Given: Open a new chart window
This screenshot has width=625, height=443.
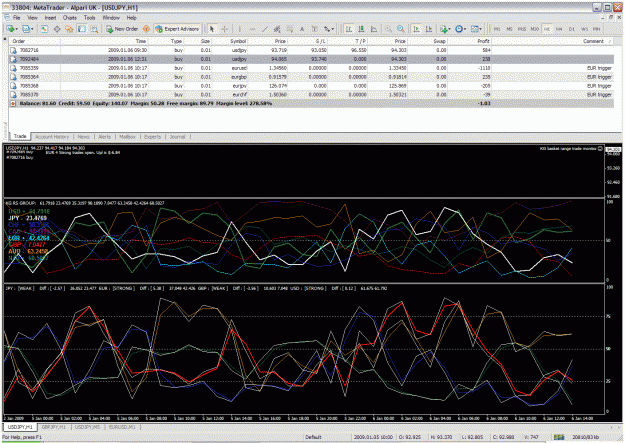Looking at the screenshot, I should 10,29.
